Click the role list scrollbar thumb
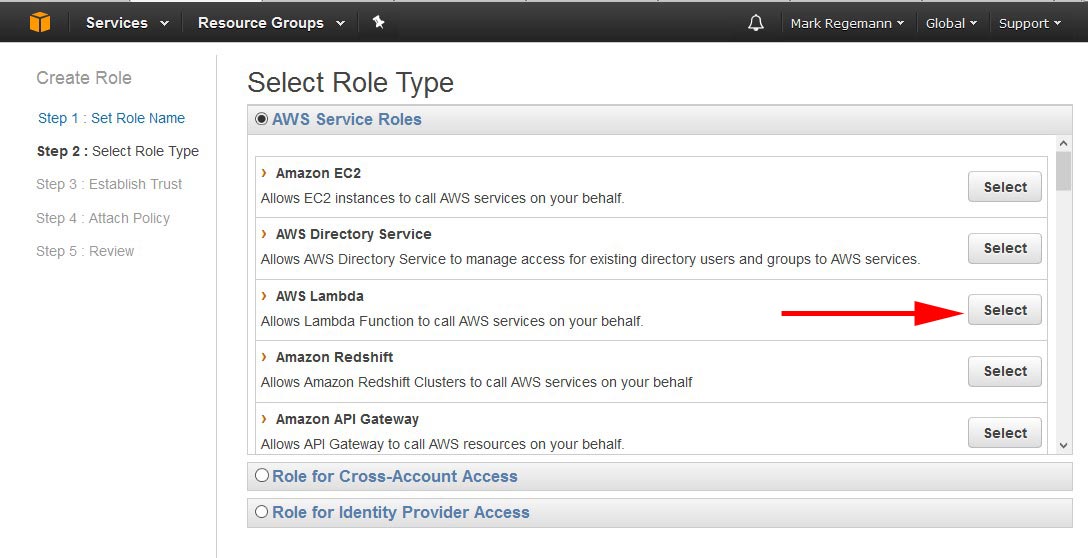This screenshot has width=1088, height=558. point(1063,171)
